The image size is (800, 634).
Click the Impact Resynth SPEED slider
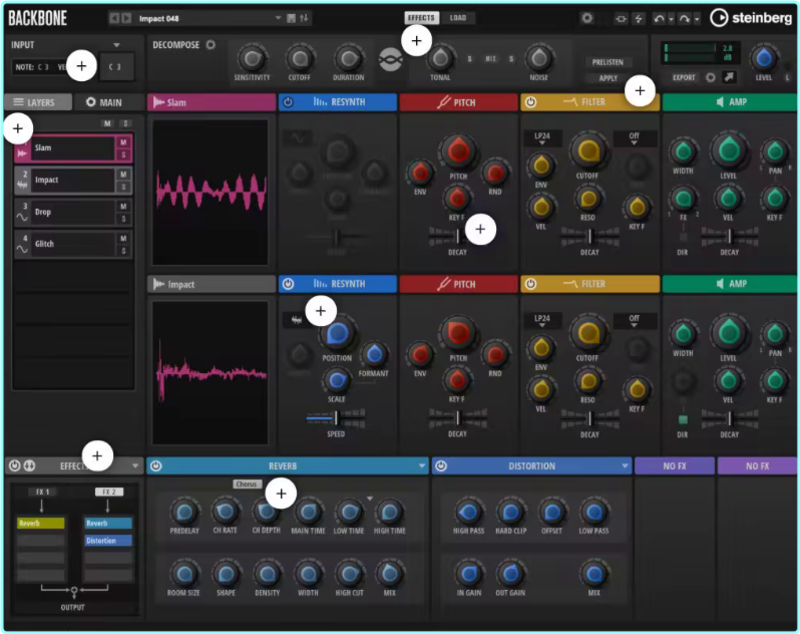pos(336,418)
